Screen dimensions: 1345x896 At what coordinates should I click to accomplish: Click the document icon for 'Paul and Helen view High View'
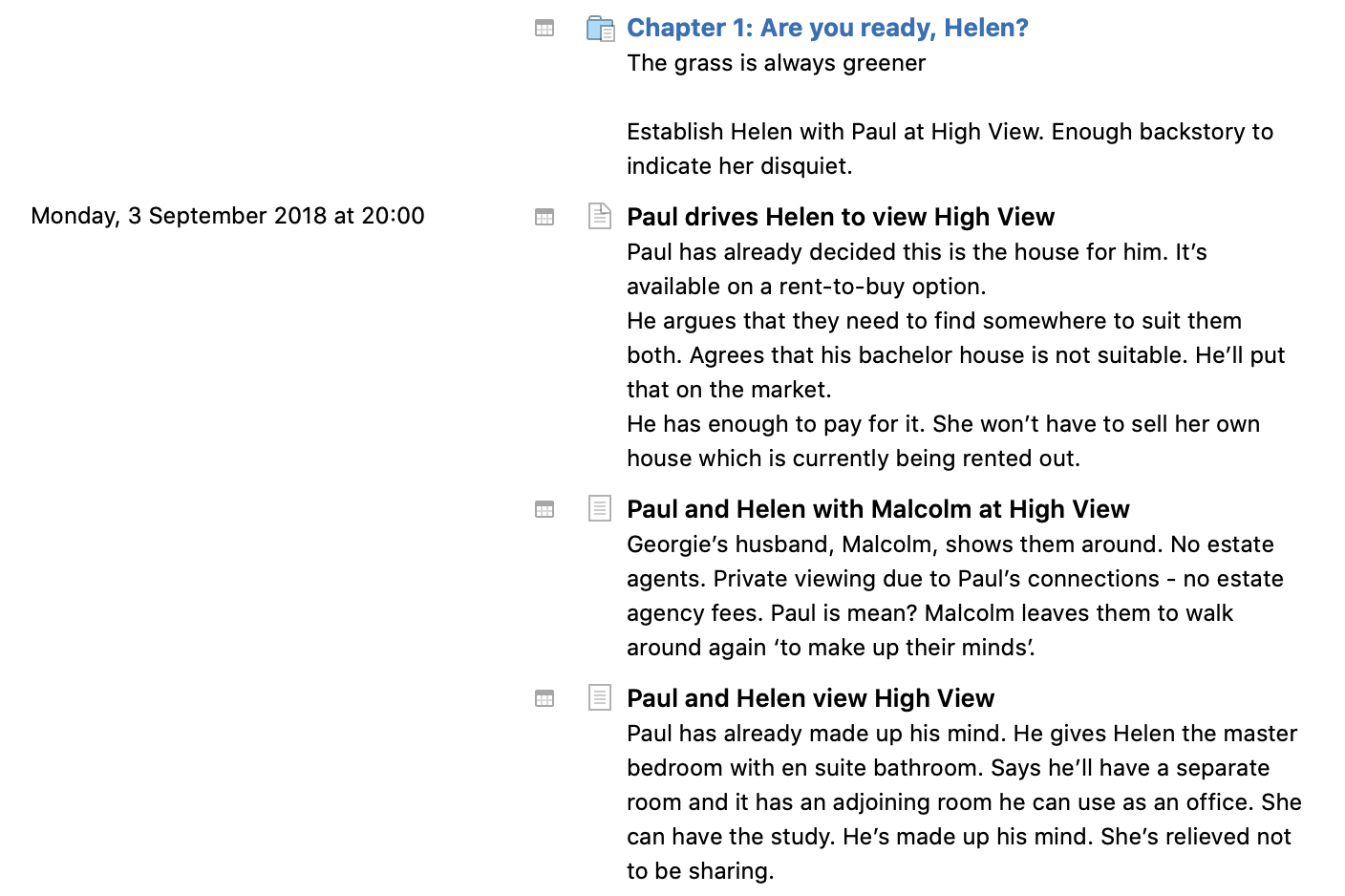tap(599, 697)
